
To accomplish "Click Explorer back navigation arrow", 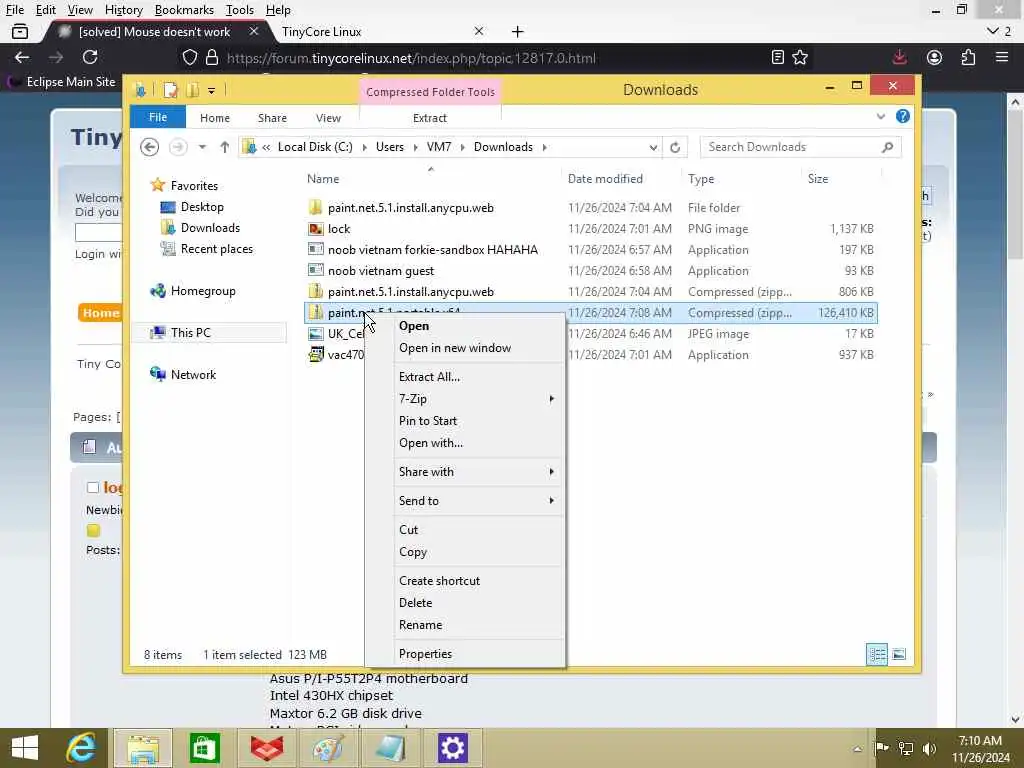I will coord(150,147).
